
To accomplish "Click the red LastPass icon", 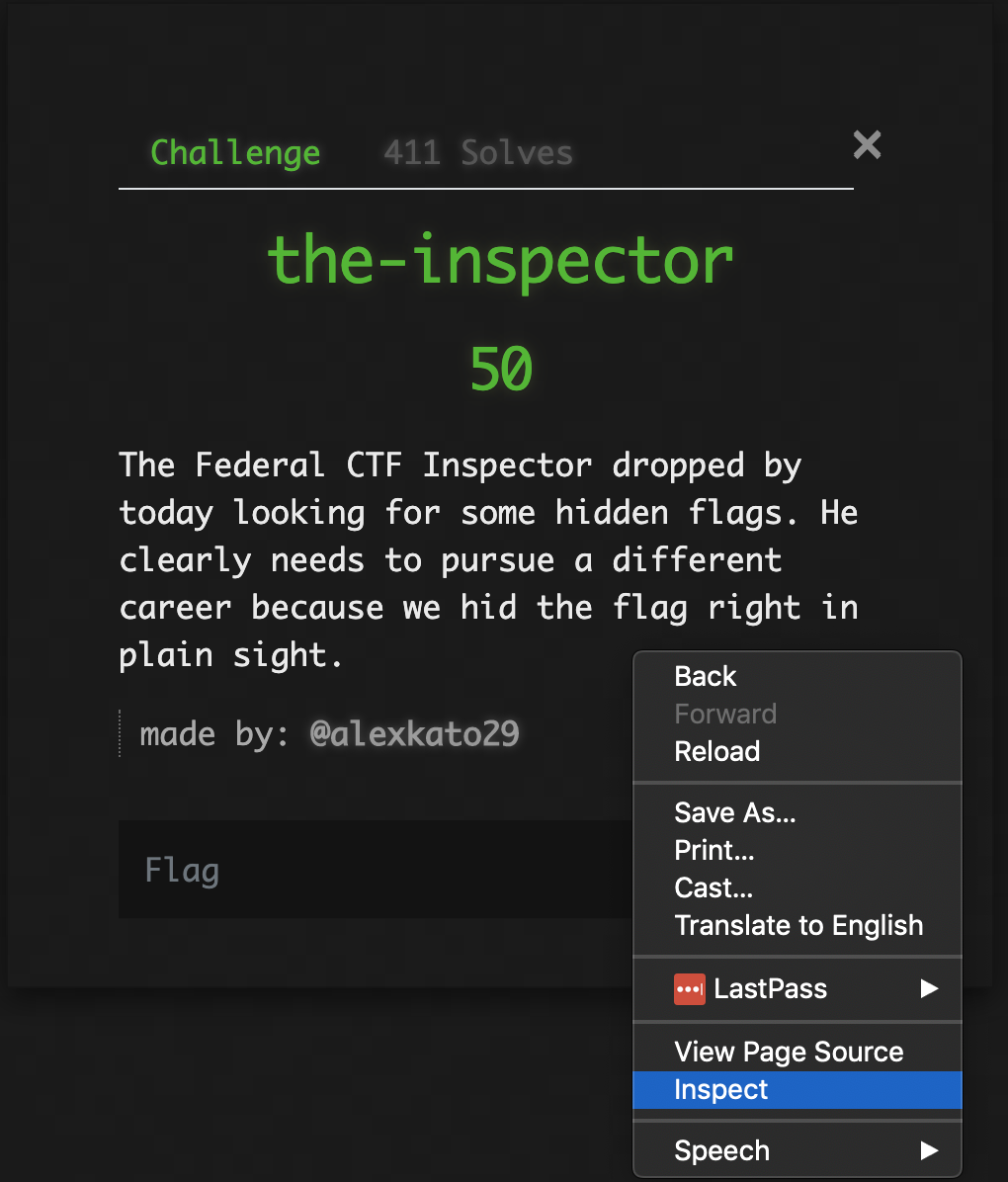I will coord(689,988).
